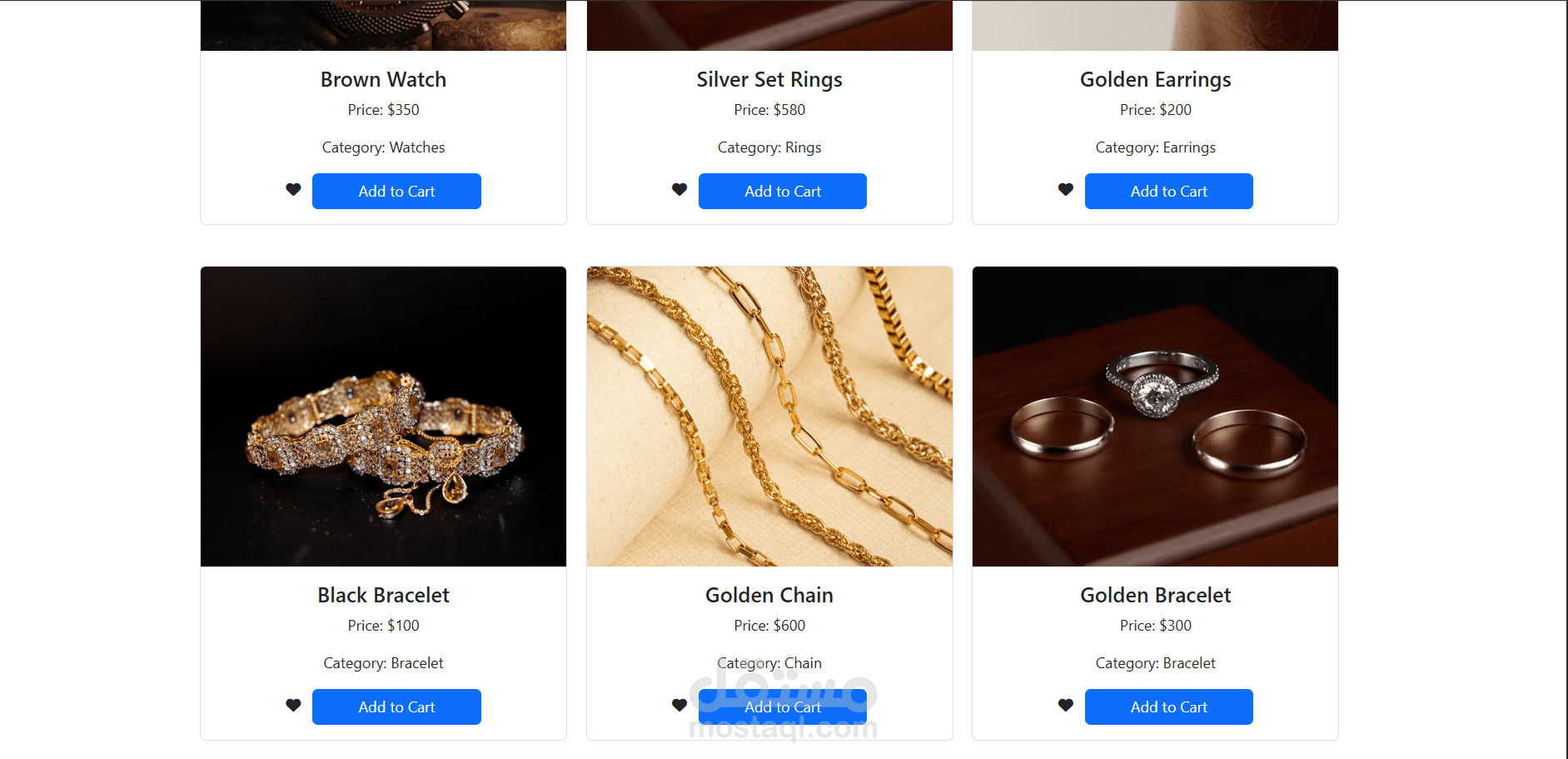Favorite the Black Bracelet with heart icon
Screen dimensions: 1568x759
(x=293, y=706)
